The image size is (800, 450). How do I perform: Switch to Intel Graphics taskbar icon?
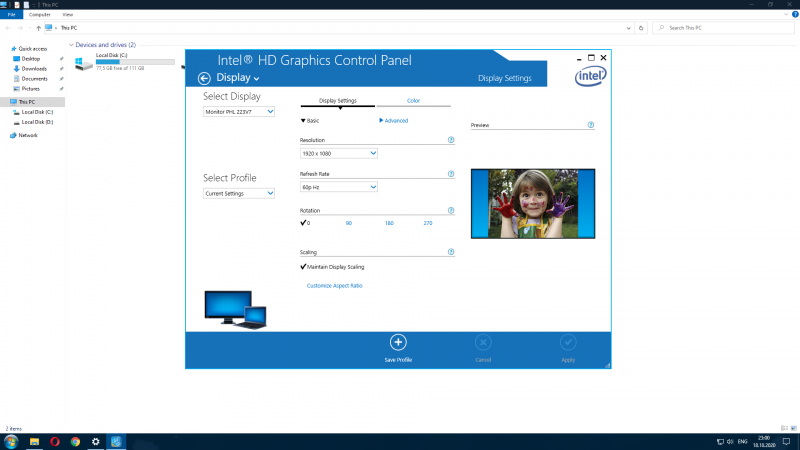pyautogui.click(x=116, y=442)
